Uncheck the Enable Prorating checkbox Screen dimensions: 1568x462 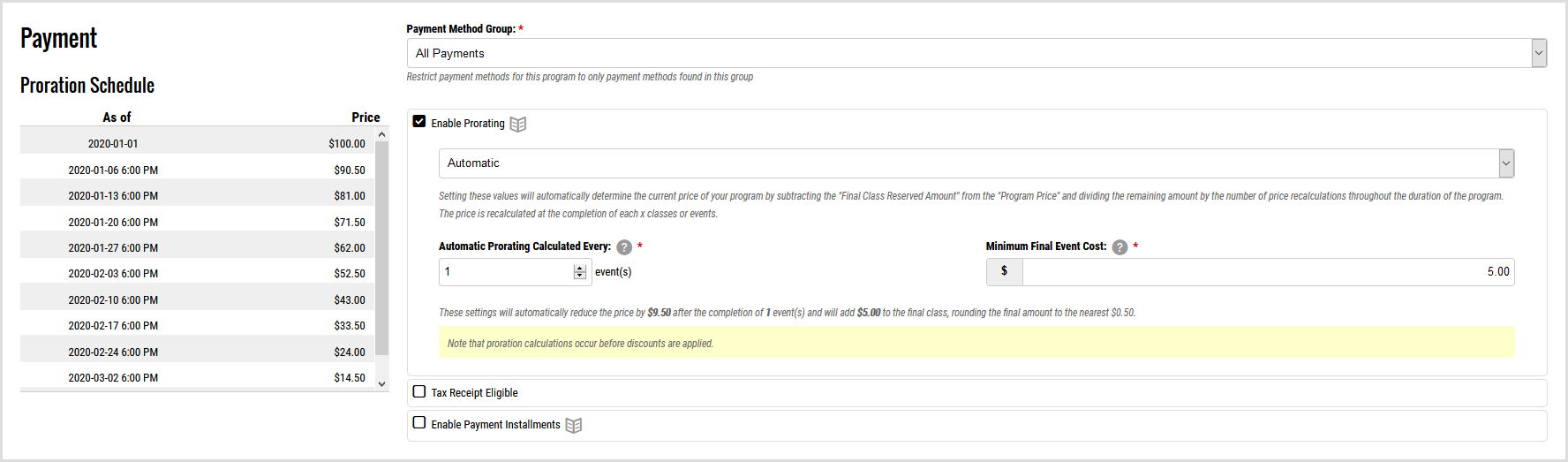click(x=419, y=122)
